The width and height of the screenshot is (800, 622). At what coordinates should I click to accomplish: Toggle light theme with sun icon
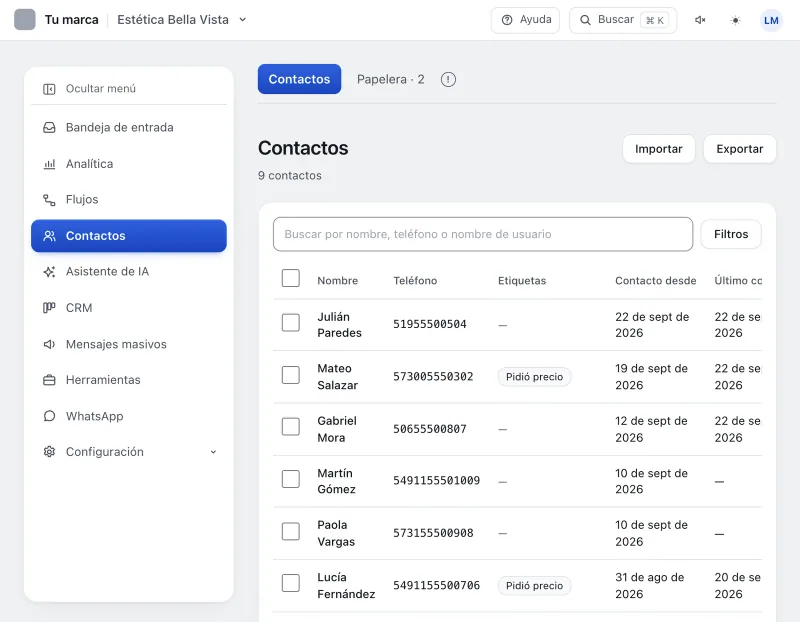(735, 20)
